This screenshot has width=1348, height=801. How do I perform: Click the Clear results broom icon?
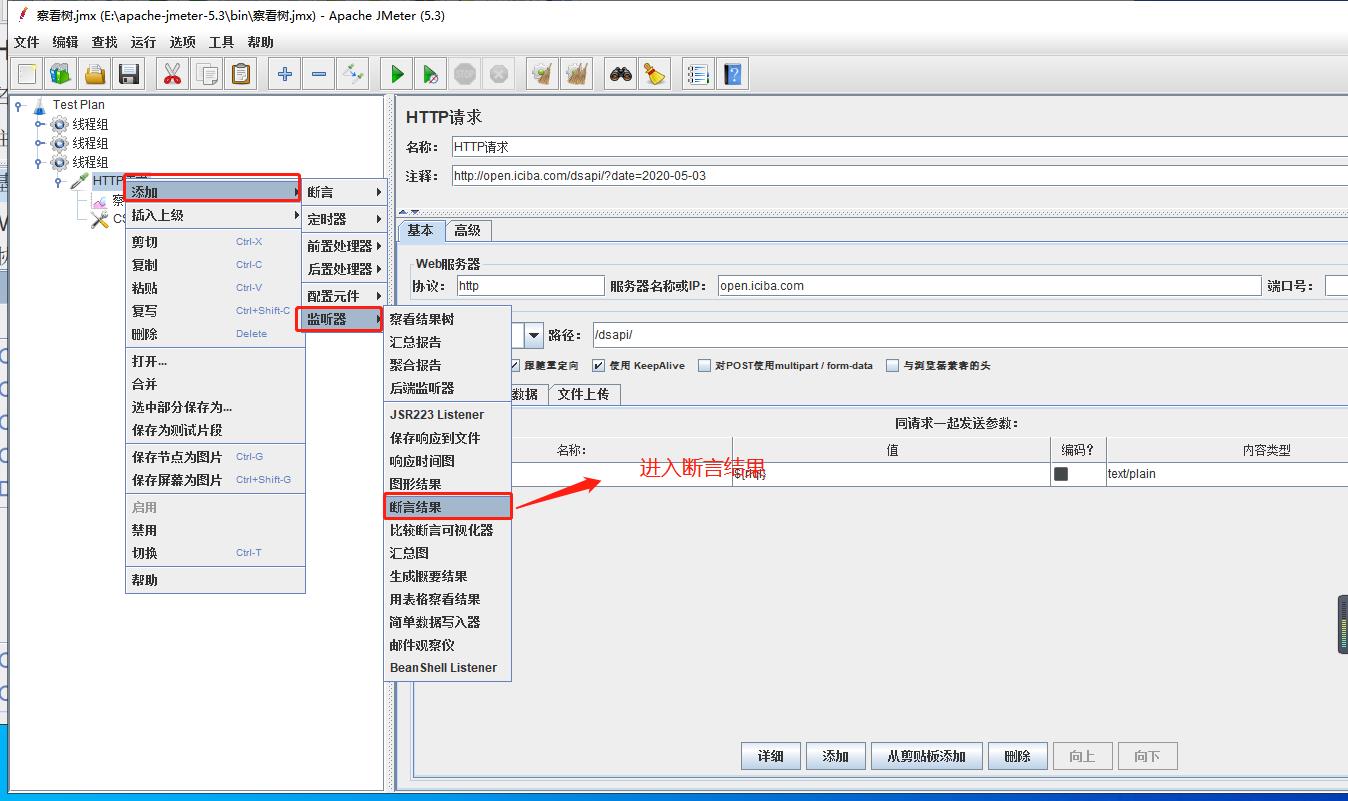point(542,74)
